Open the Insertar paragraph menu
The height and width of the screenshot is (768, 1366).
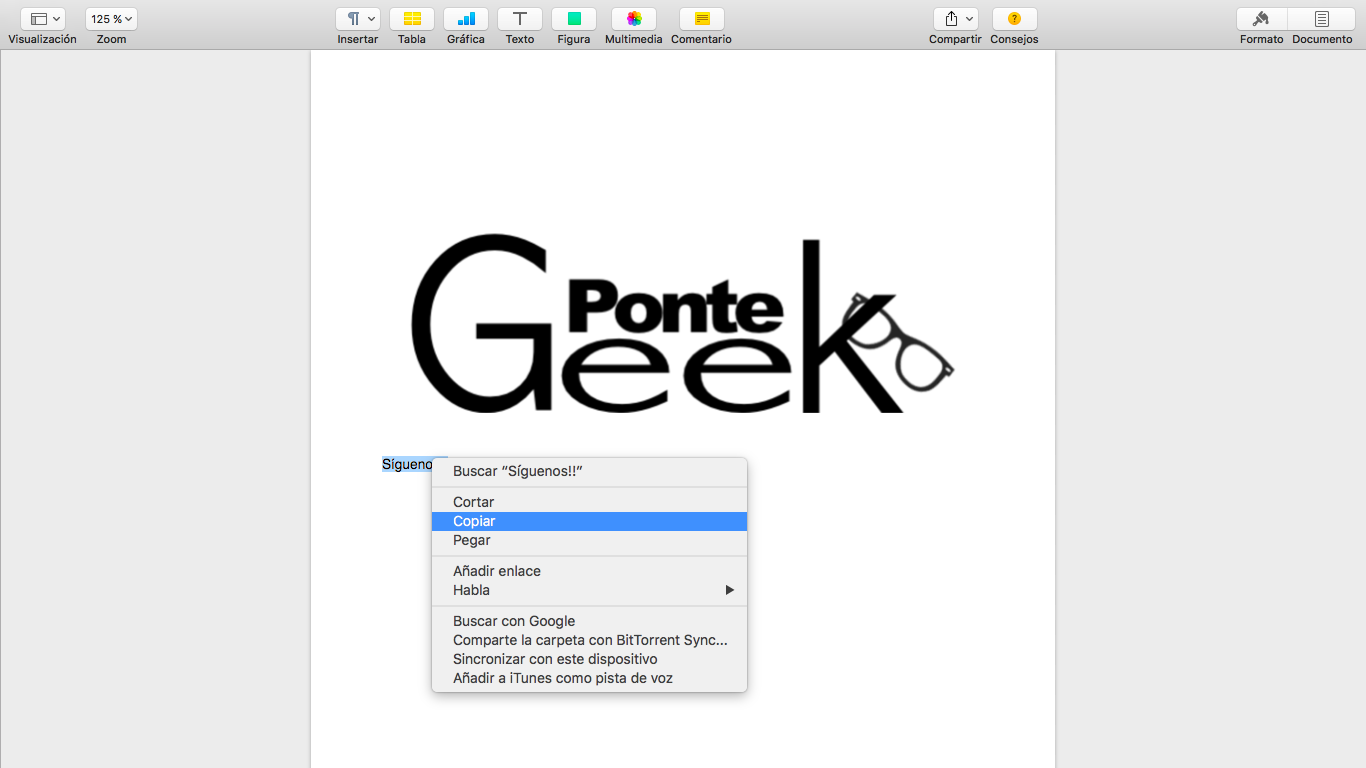(x=358, y=19)
